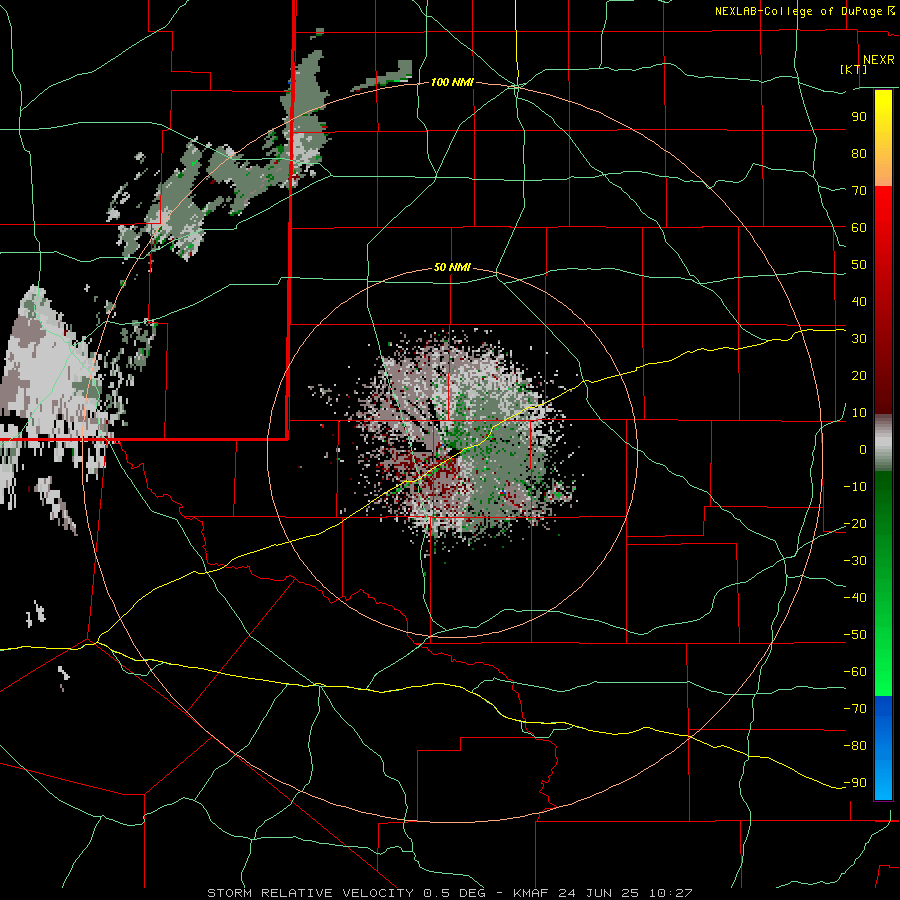Click the '24 JUN 25 10:27' timestamp
This screenshot has height=900, width=900.
(626, 893)
